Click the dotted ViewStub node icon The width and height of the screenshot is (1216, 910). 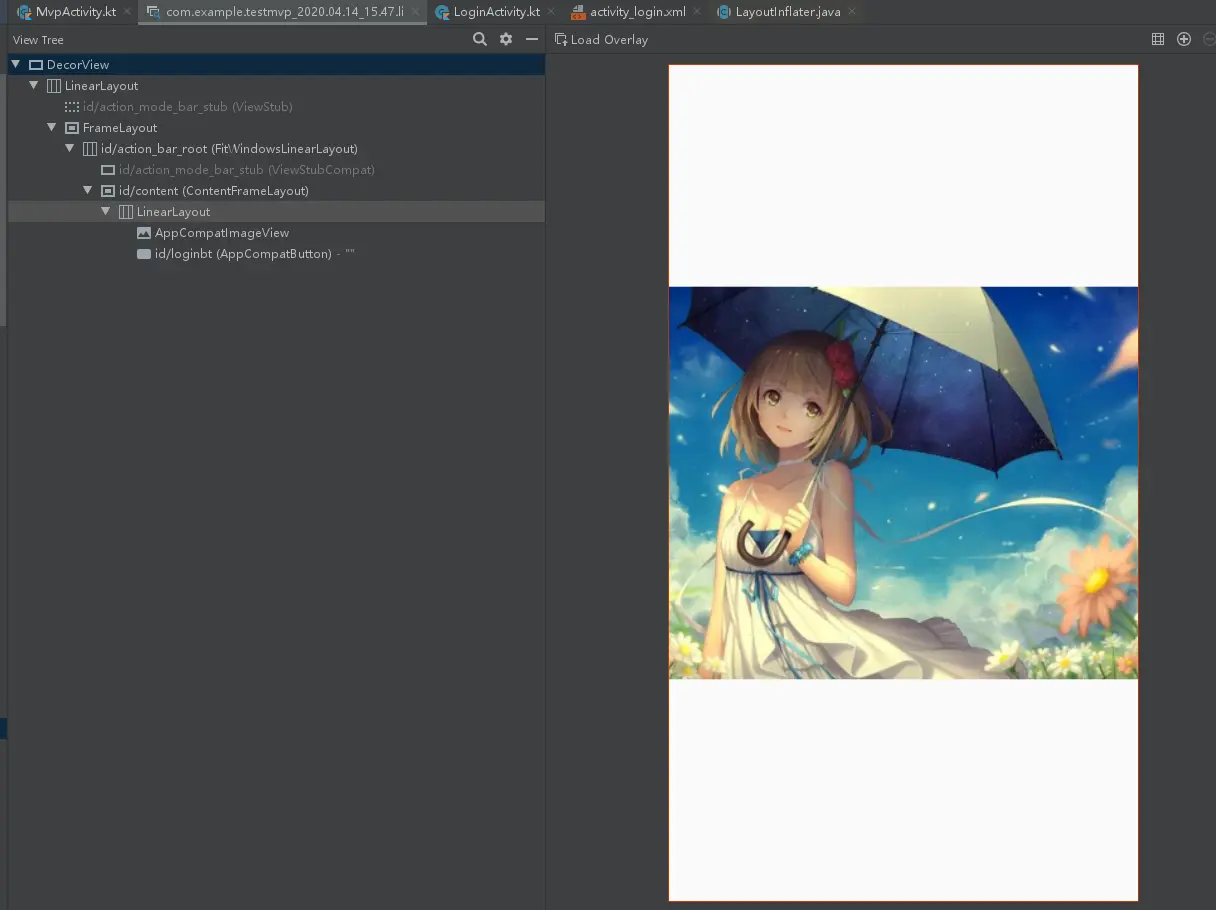coord(72,106)
